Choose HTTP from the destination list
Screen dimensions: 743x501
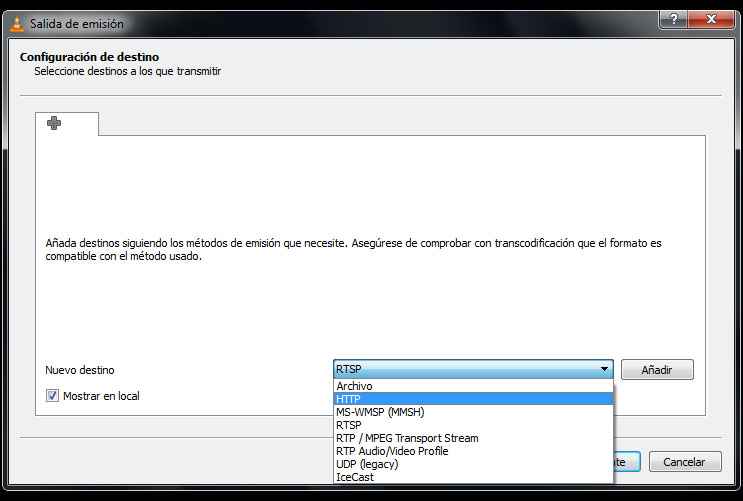coord(473,399)
